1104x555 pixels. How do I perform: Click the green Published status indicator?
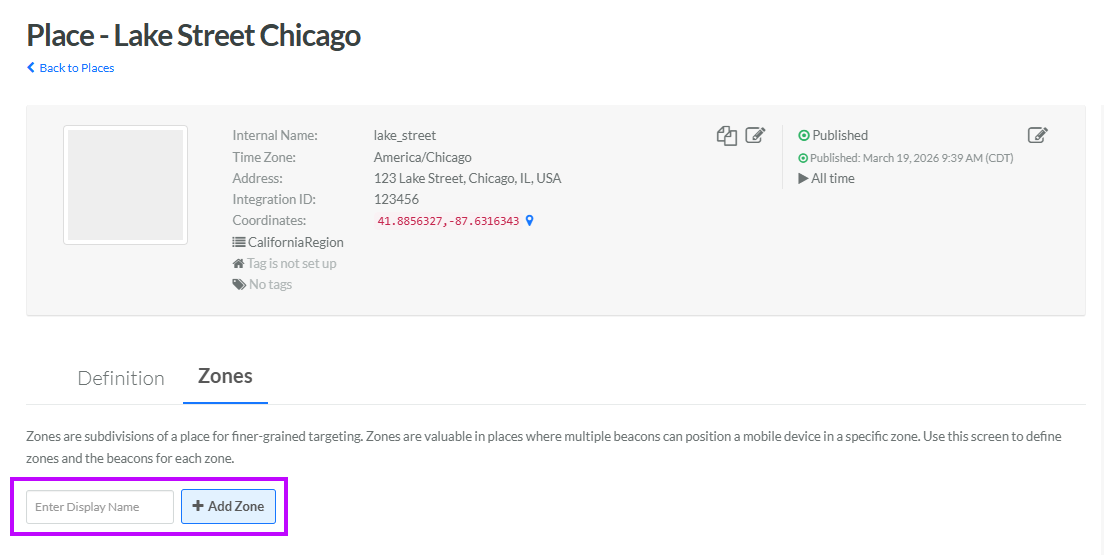804,135
